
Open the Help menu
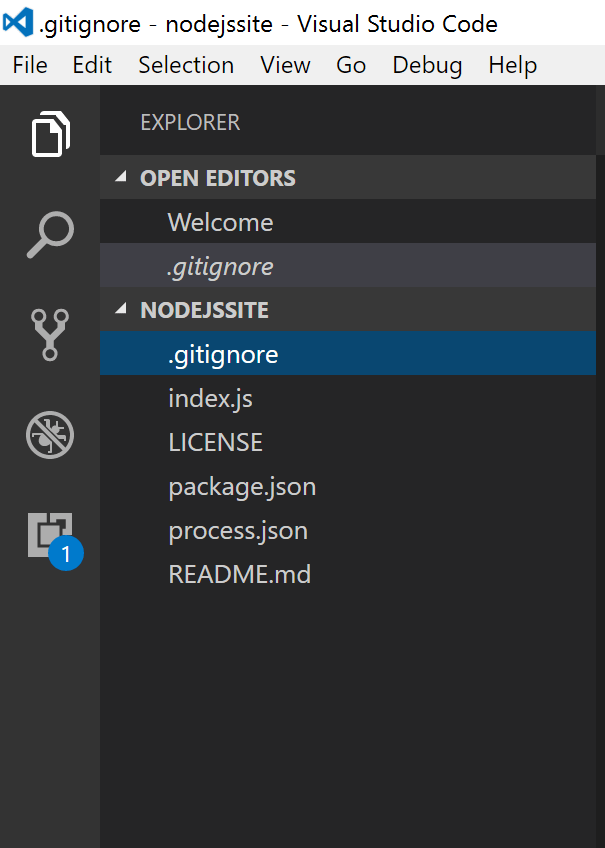pos(513,65)
